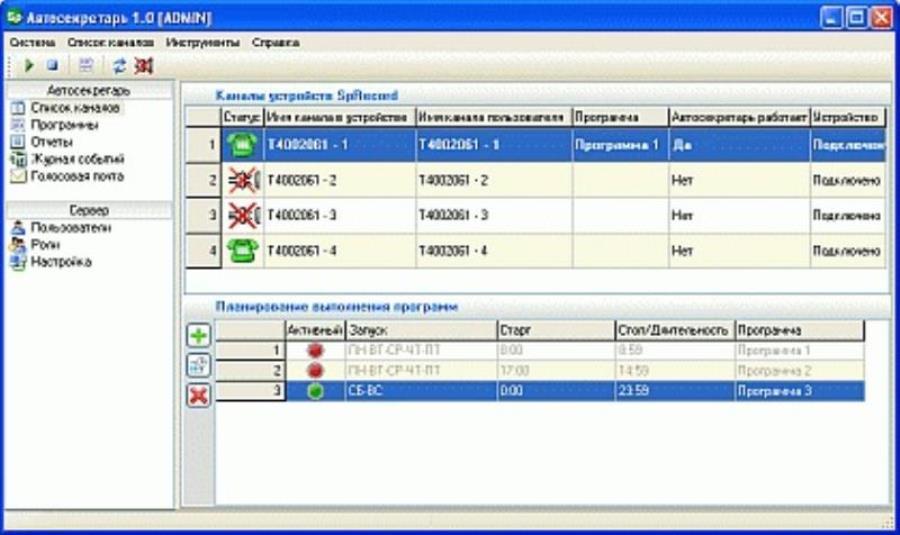Click crossed-out phone status icon in row 2
The height and width of the screenshot is (535, 900).
coord(241,181)
